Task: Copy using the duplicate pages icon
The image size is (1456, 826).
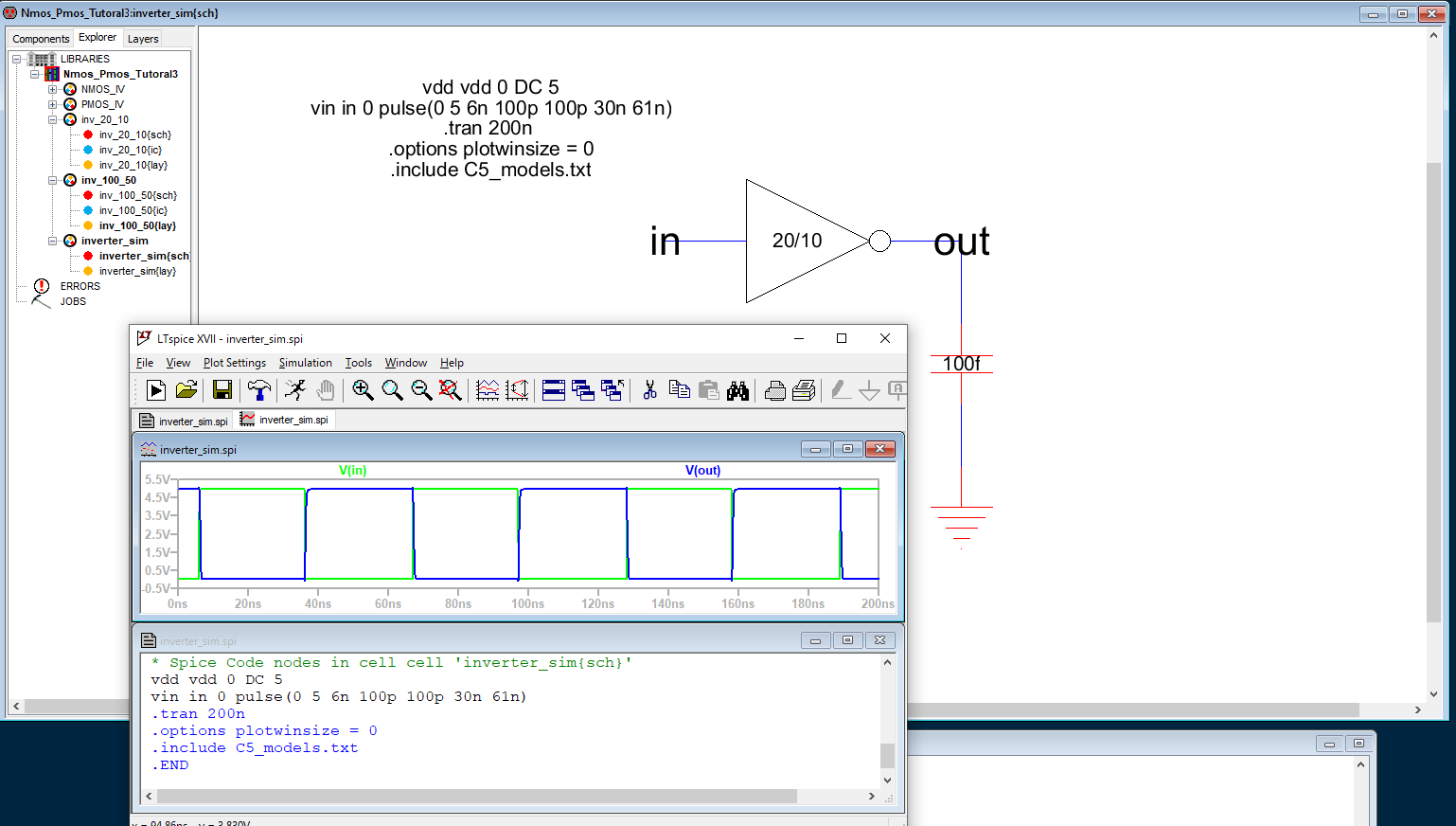Action: click(x=679, y=390)
